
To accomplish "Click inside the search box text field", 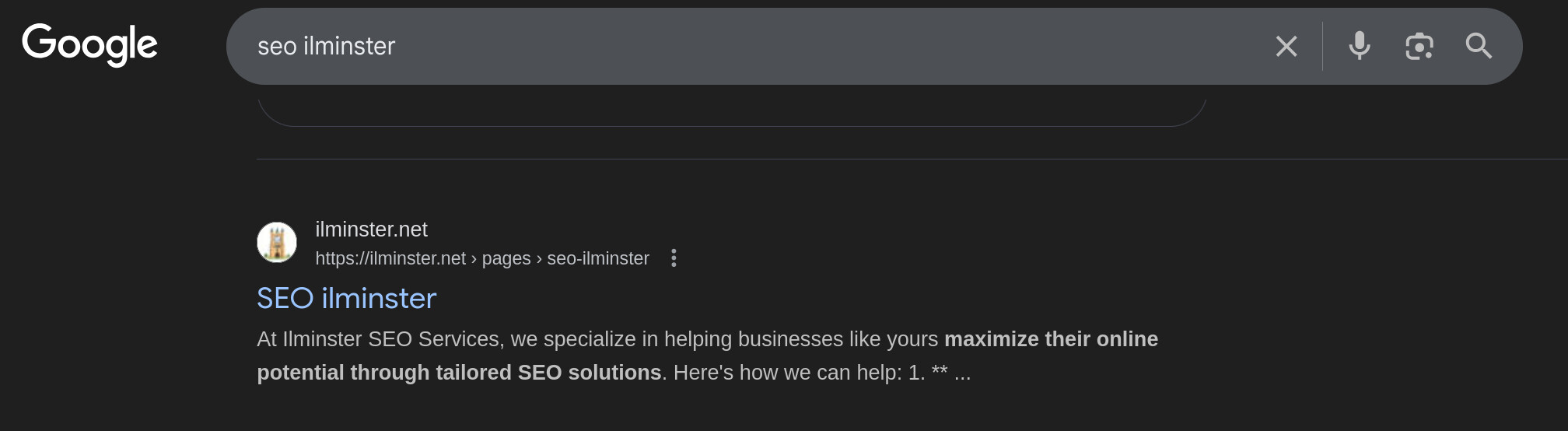I will [778, 47].
